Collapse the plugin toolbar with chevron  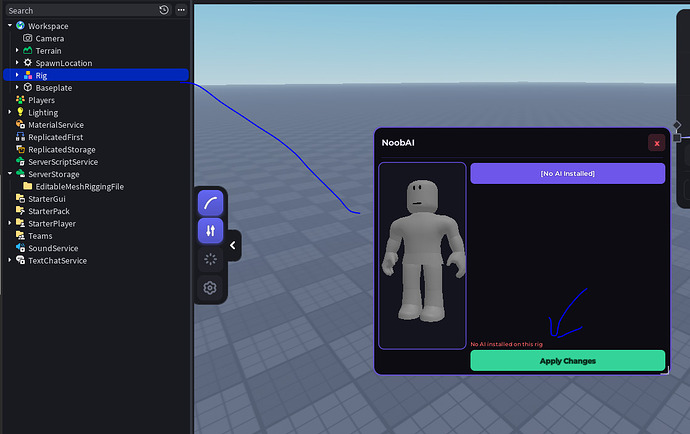233,245
